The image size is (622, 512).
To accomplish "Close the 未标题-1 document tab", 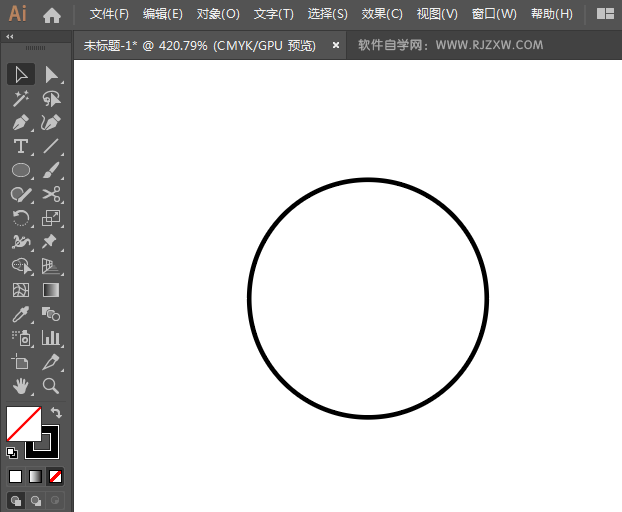I will click(x=336, y=45).
